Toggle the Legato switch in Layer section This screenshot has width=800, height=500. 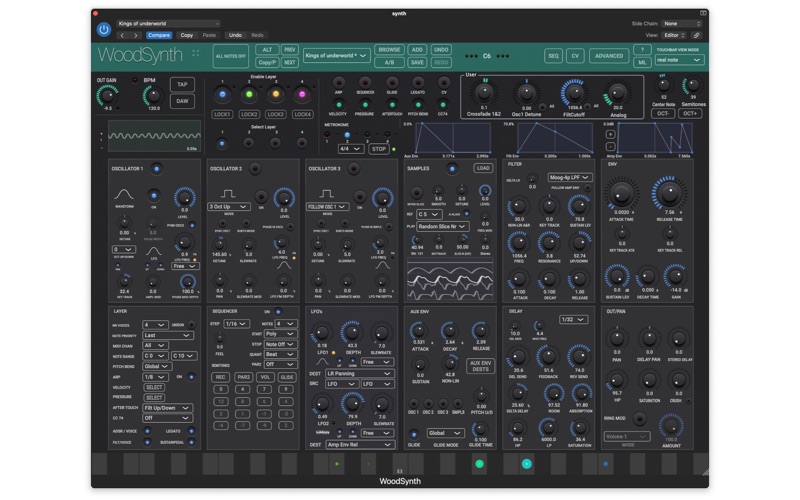[x=191, y=431]
